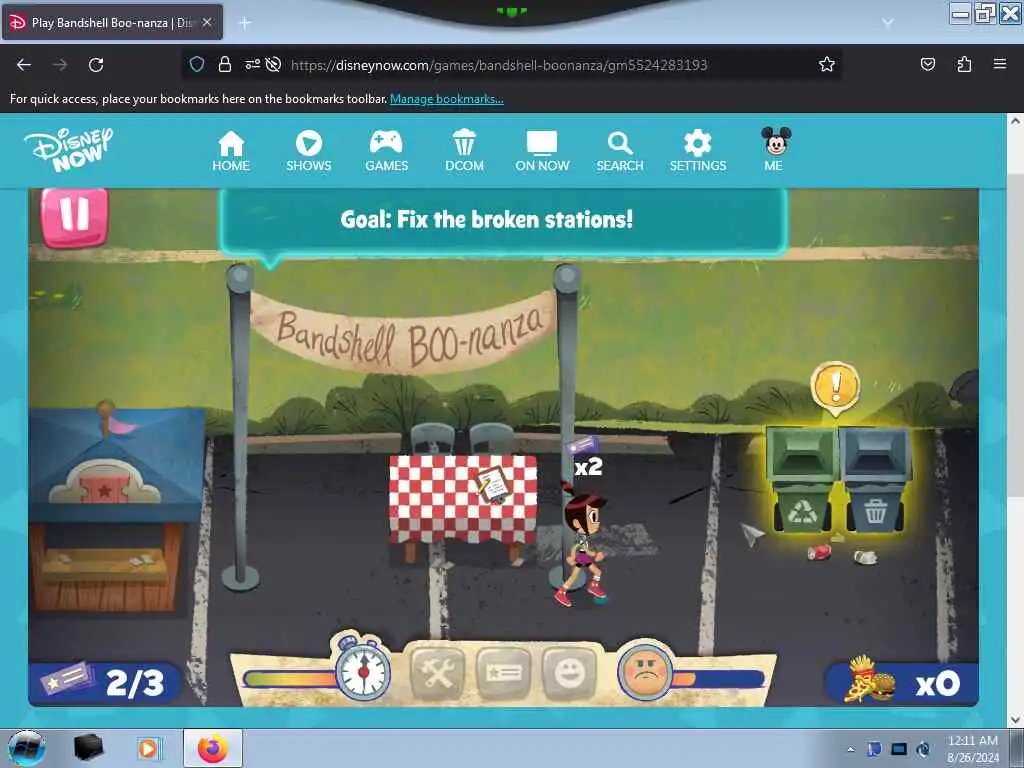This screenshot has width=1024, height=768.
Task: Open the HOME section
Action: pos(231,151)
